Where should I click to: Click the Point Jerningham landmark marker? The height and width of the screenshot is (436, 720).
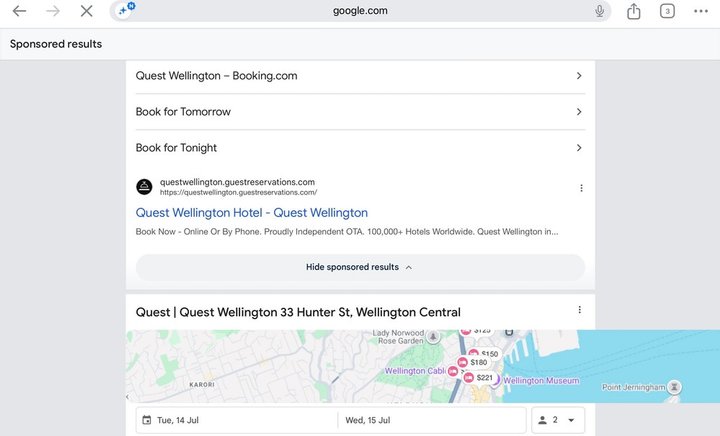tap(674, 387)
